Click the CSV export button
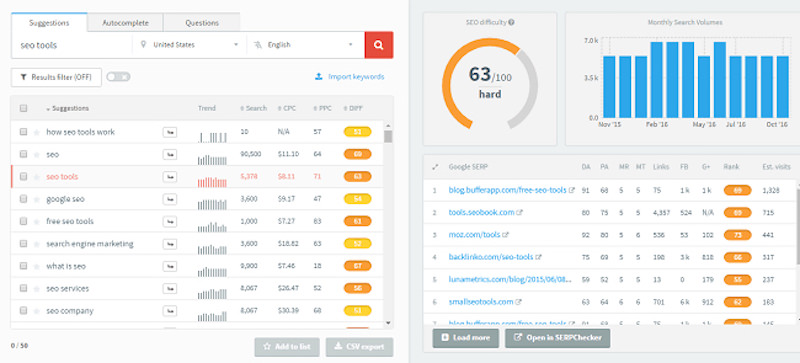Screen dimensions: 800x363 pos(360,347)
